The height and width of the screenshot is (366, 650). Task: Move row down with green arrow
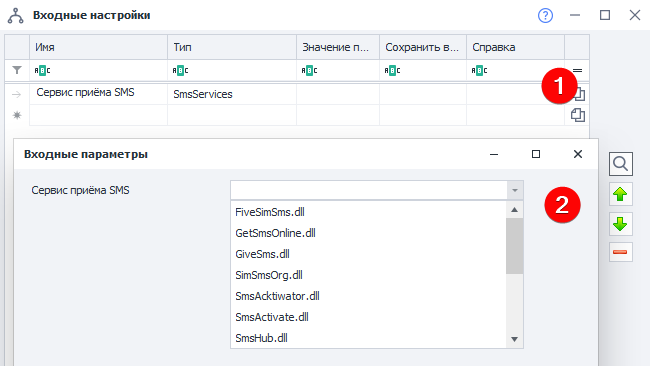[x=621, y=224]
